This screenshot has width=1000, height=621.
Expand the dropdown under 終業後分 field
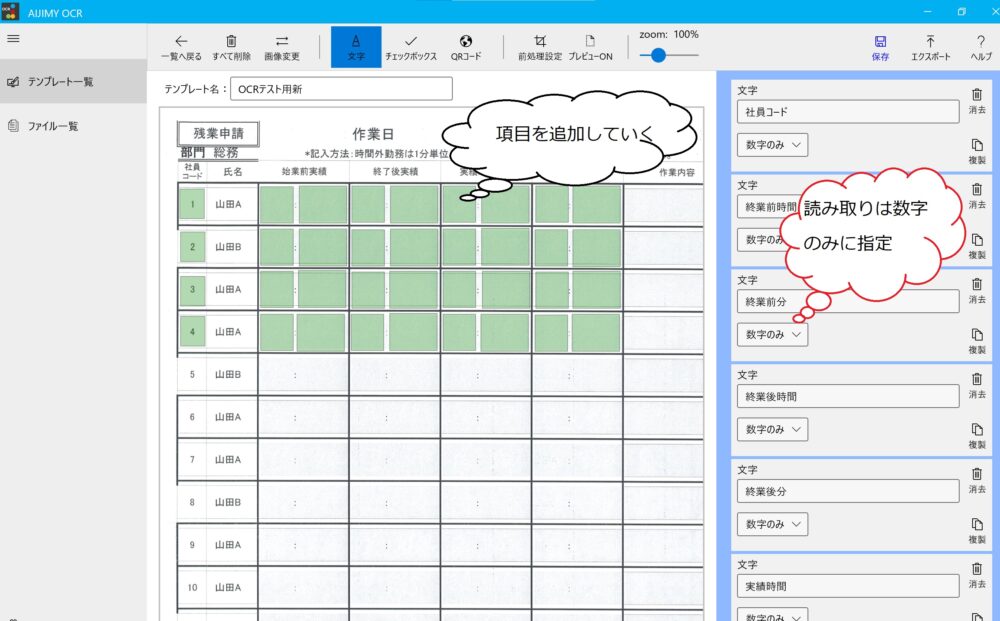[x=772, y=525]
